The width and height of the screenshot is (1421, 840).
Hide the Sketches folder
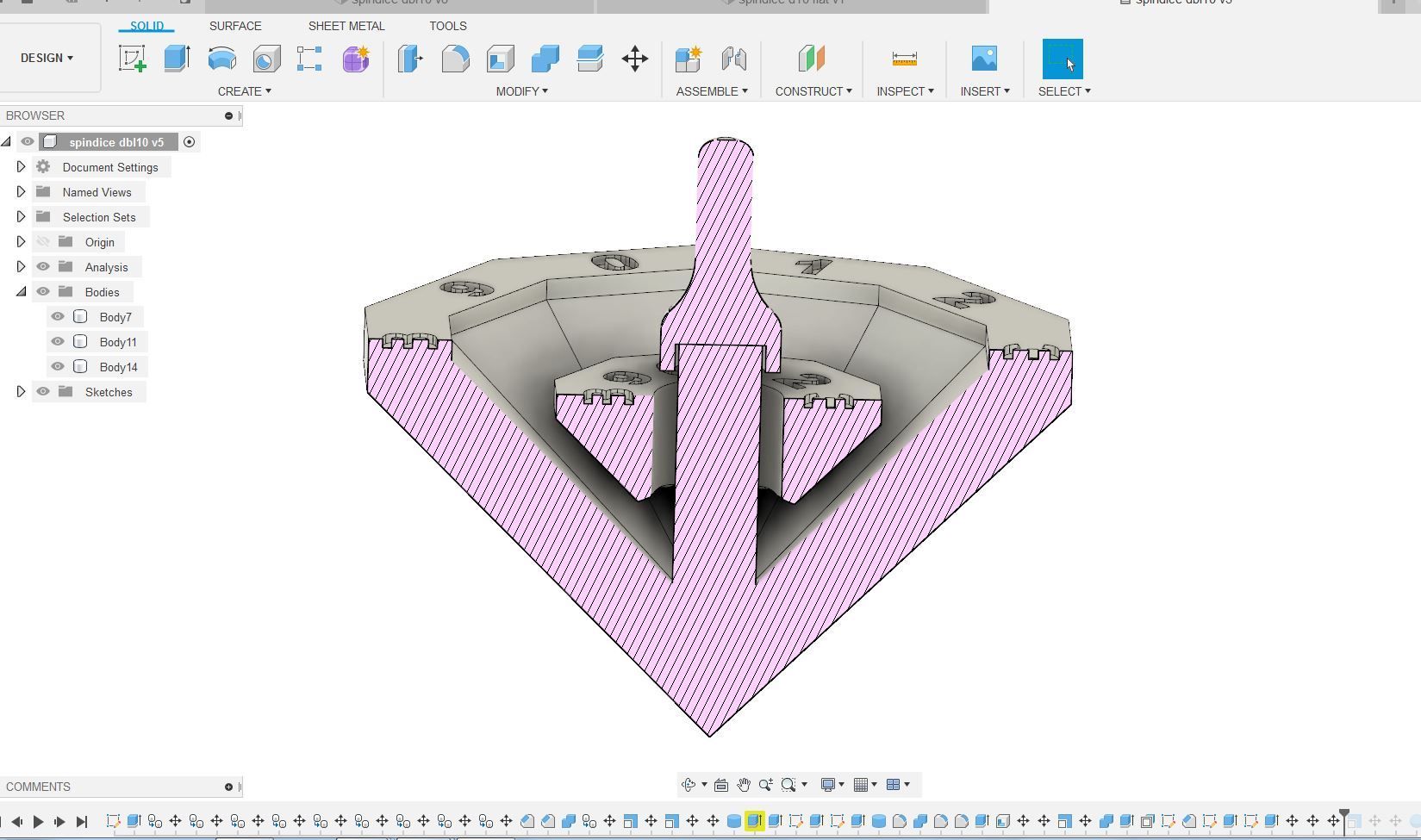(x=43, y=392)
